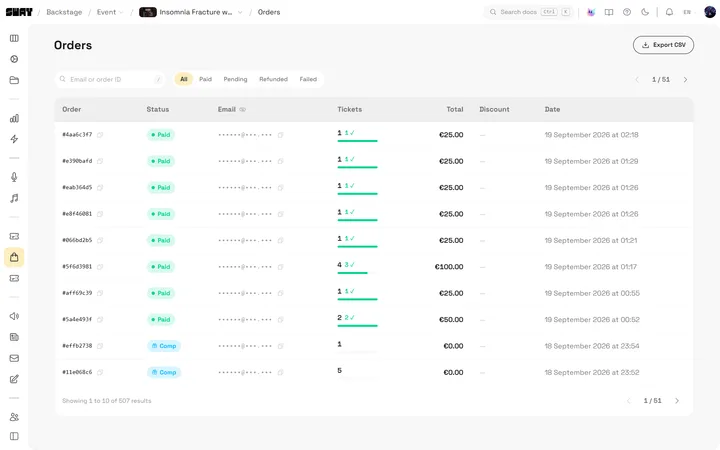Copy order ID #4aa6c3f7
The height and width of the screenshot is (450, 720).
click(x=100, y=135)
